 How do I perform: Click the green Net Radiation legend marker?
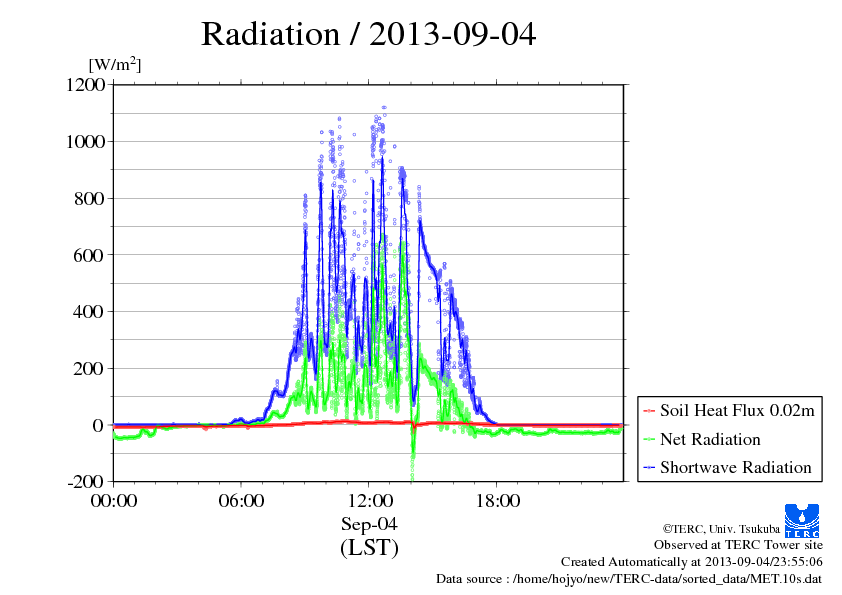[x=649, y=439]
